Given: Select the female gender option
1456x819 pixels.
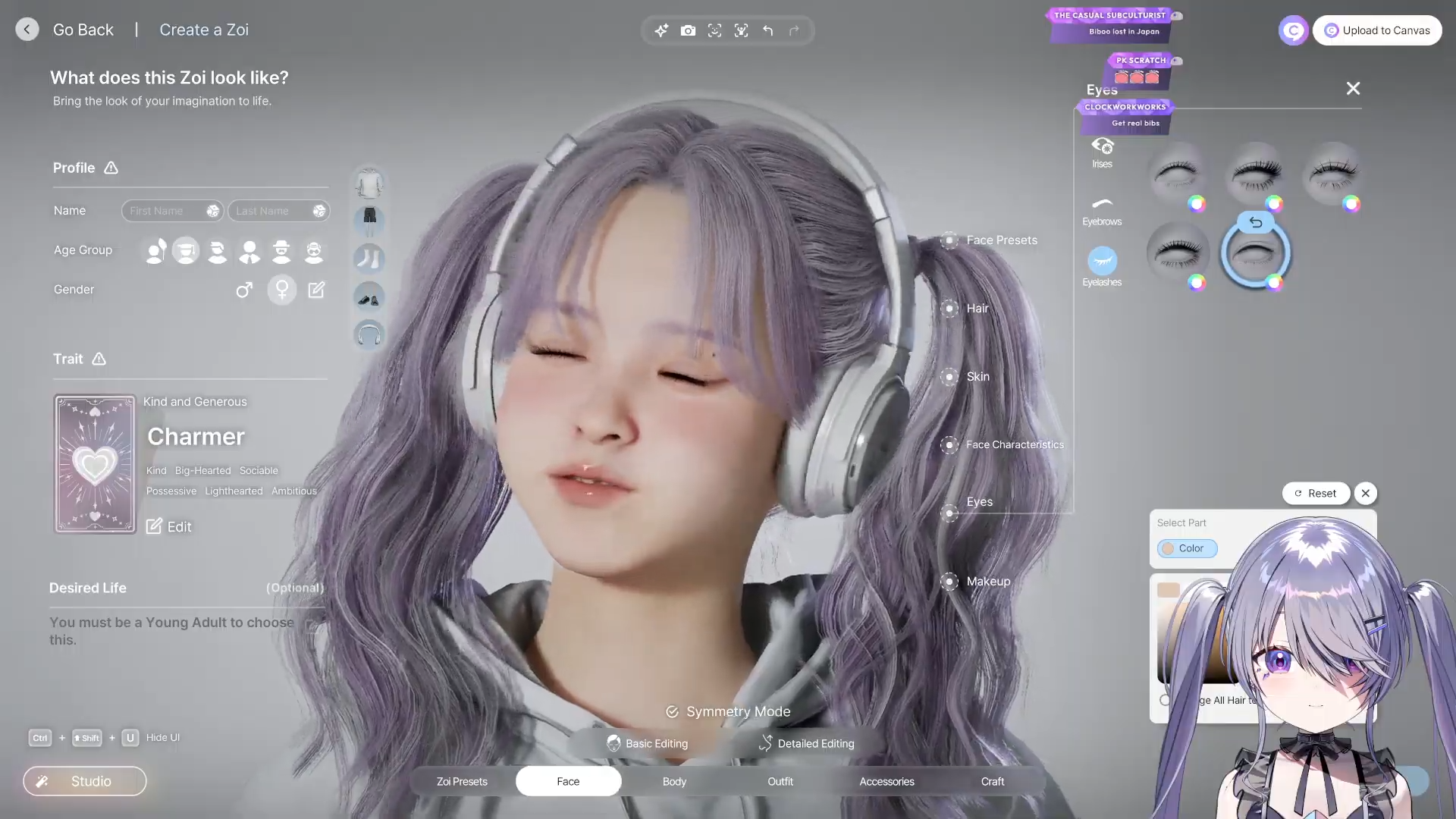Looking at the screenshot, I should click(282, 290).
